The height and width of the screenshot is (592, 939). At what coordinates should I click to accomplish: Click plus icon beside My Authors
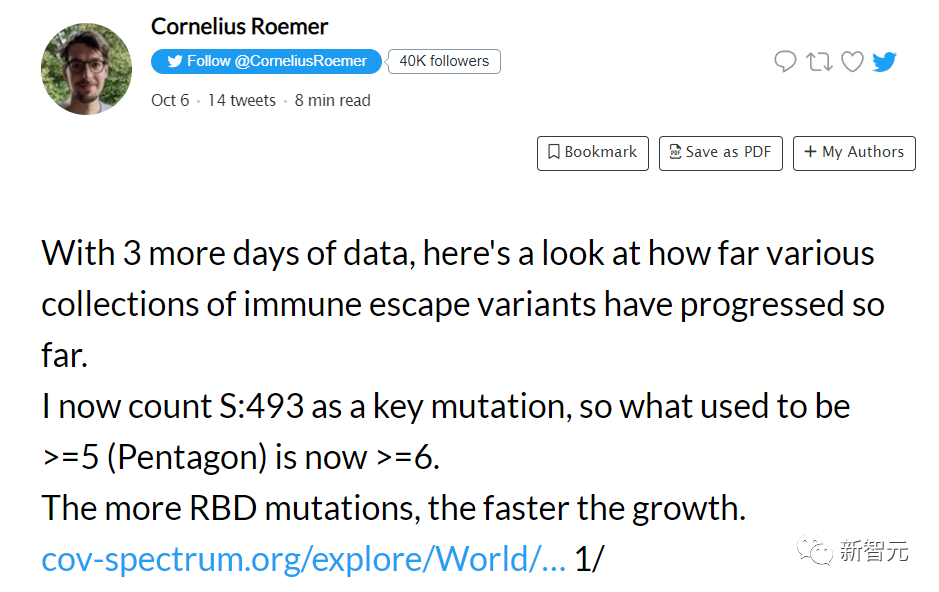[810, 151]
